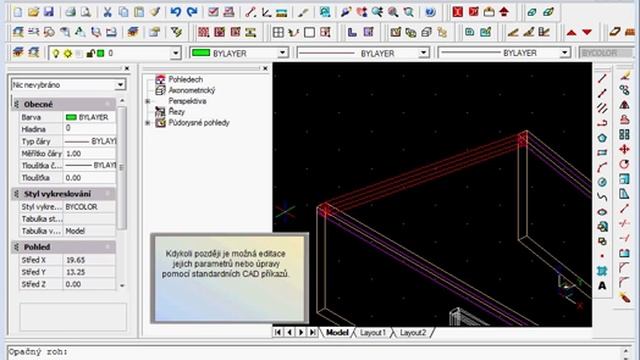
Task: Expand the Perspektiva tree node
Action: pyautogui.click(x=148, y=101)
